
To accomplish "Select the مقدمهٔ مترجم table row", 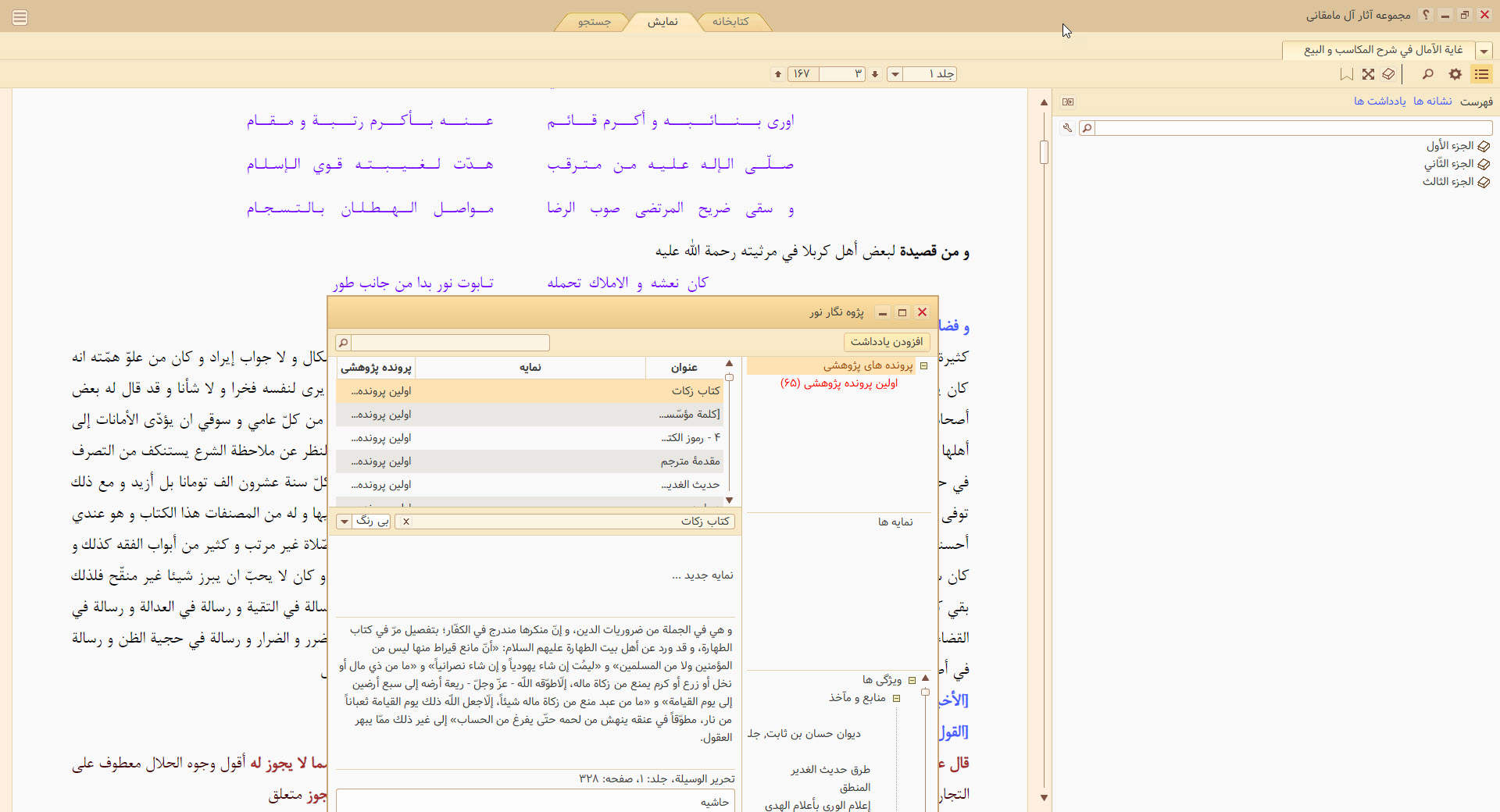I will 530,461.
